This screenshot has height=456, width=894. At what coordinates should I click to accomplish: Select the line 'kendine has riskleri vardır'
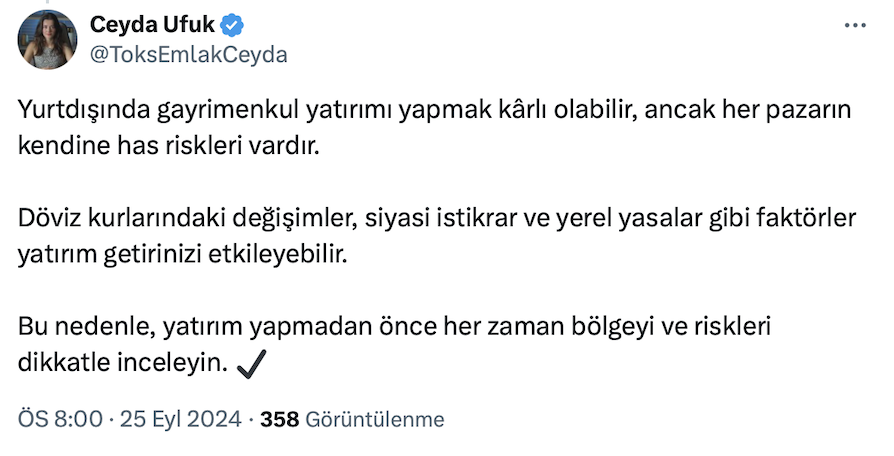point(168,146)
